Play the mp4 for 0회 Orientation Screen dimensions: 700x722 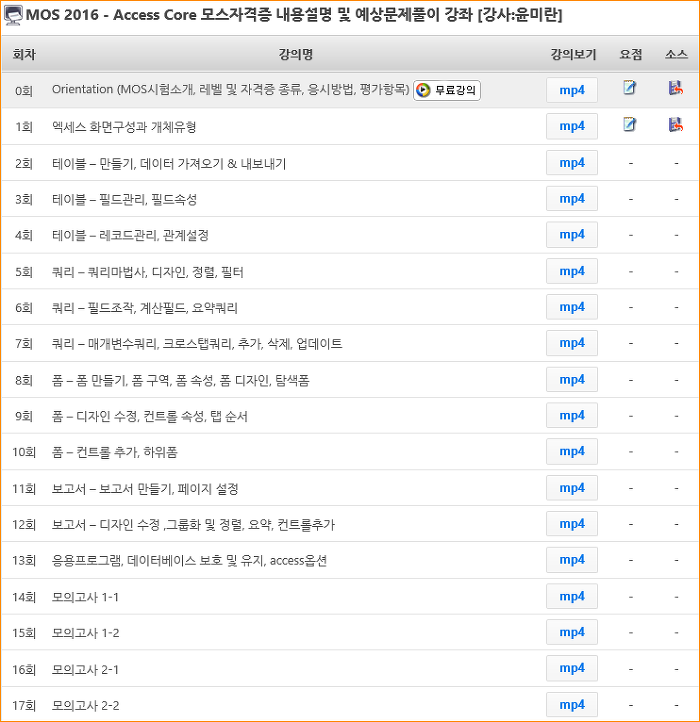[x=572, y=90]
